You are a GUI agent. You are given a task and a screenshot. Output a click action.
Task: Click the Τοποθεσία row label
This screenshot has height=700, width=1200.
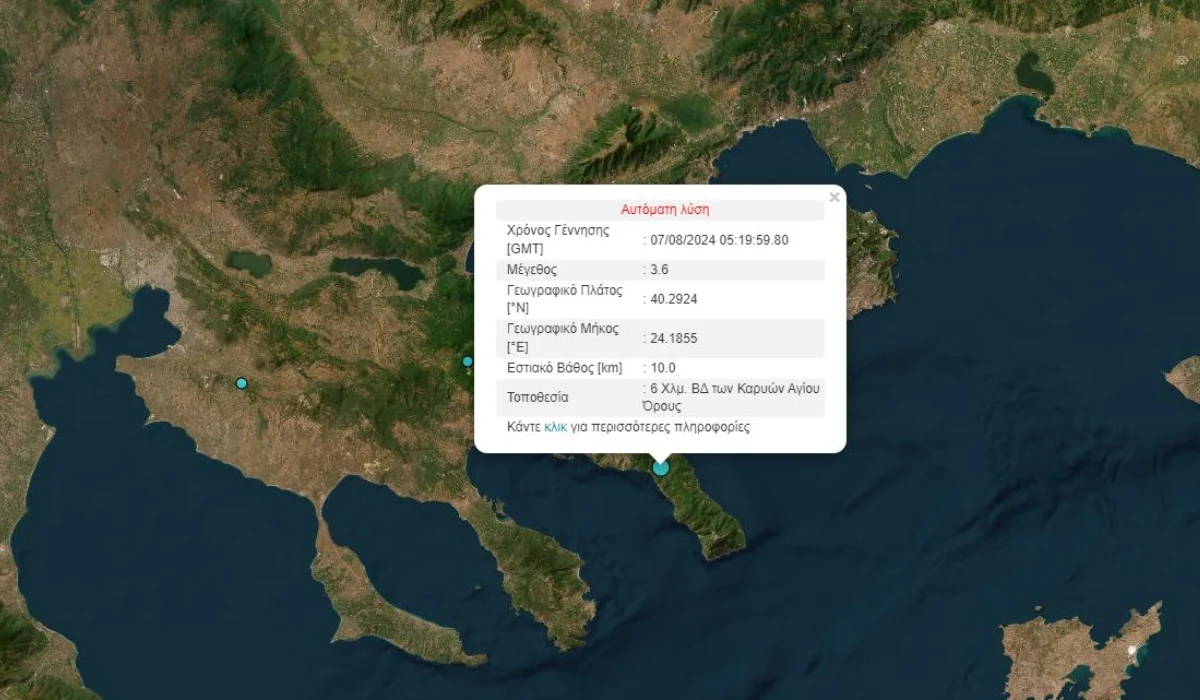coord(540,397)
